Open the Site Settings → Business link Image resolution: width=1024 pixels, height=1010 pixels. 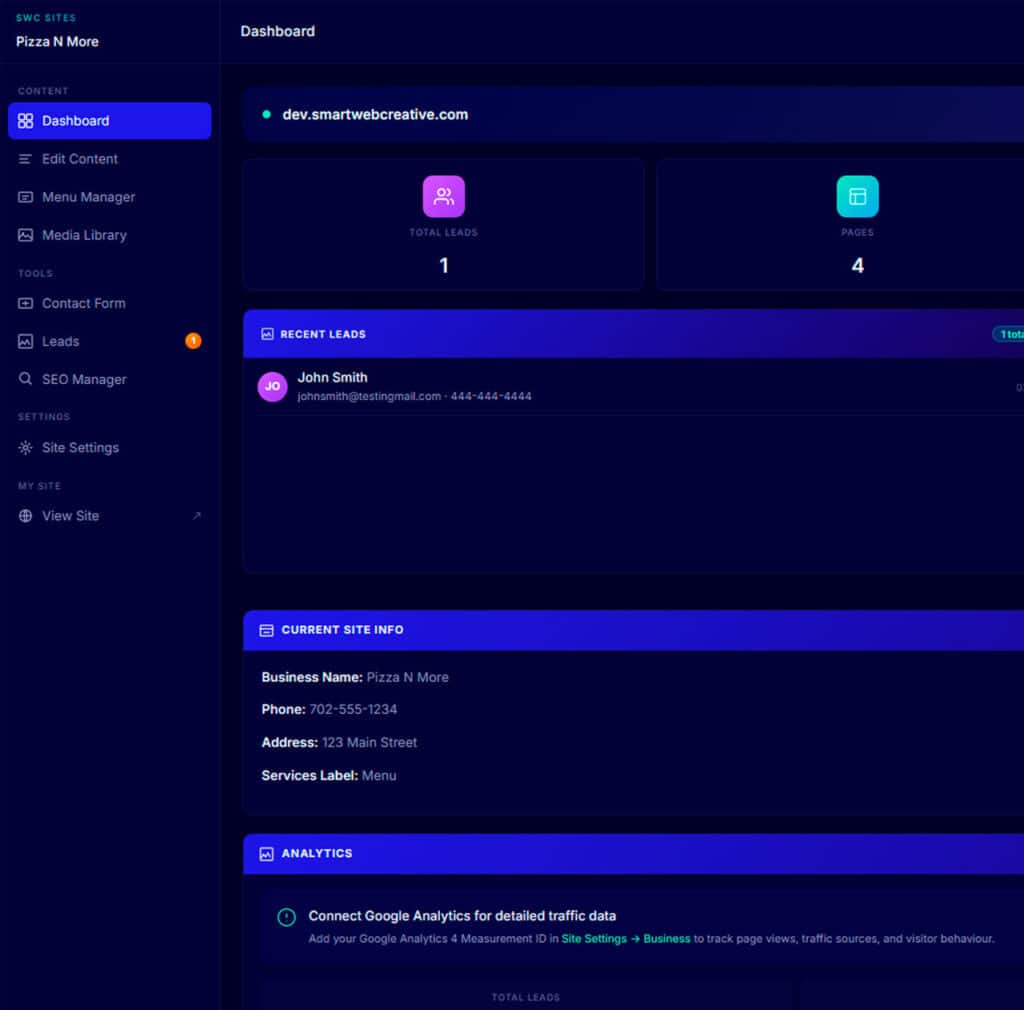tap(626, 939)
